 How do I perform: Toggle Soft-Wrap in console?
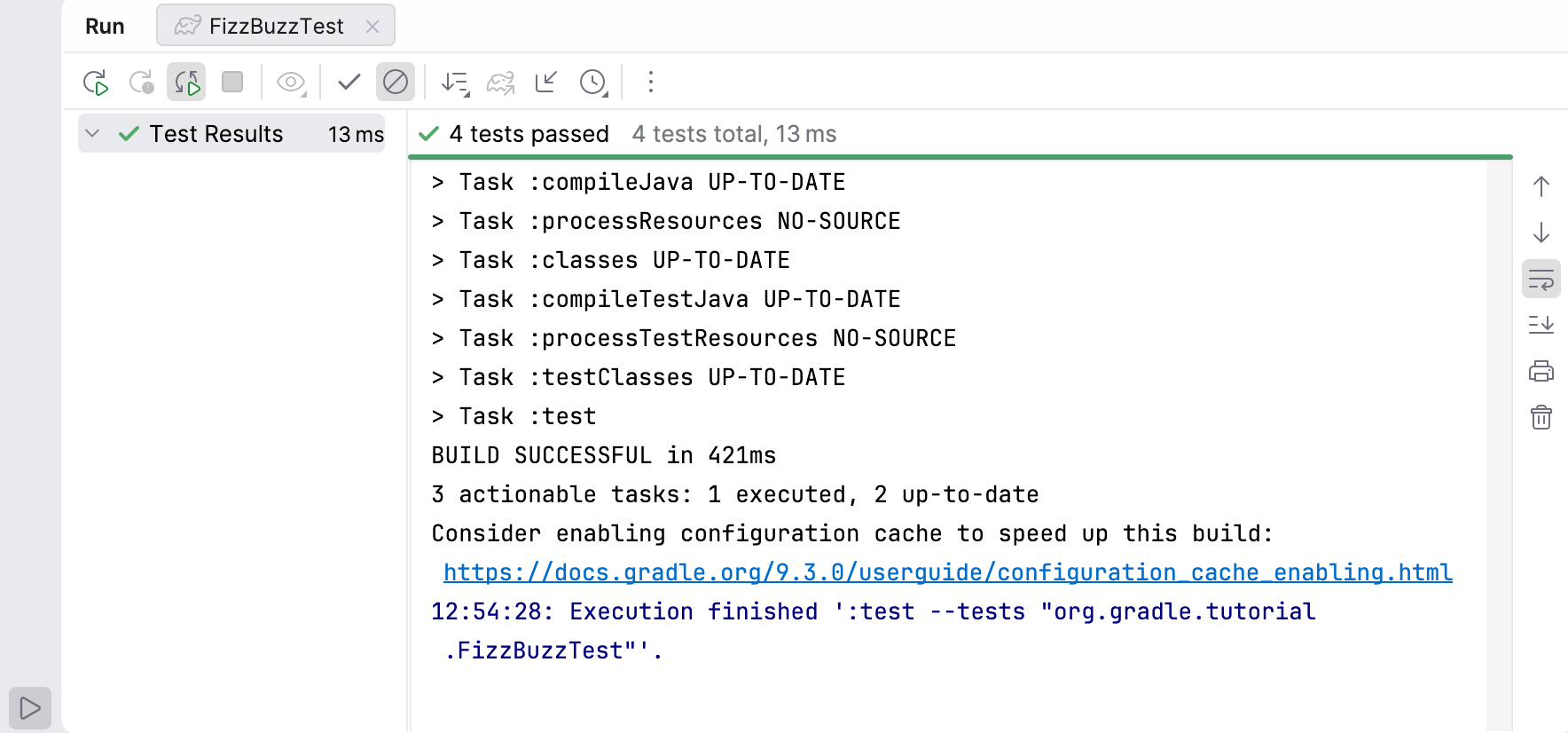click(x=1541, y=279)
